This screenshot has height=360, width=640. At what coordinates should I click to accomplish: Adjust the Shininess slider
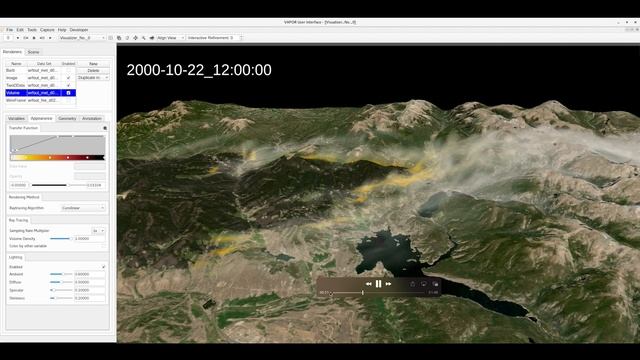point(61,298)
